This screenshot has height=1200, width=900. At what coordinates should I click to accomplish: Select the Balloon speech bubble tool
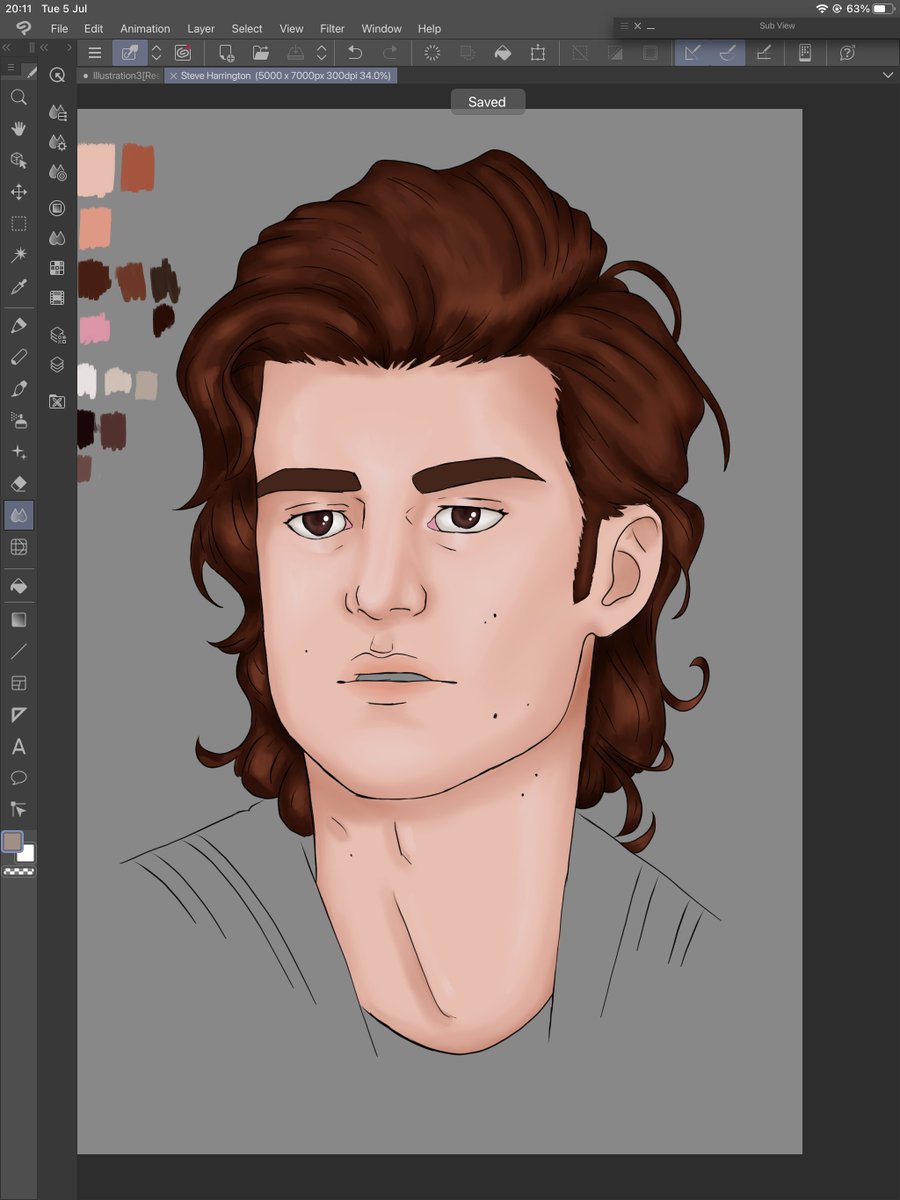(x=18, y=778)
